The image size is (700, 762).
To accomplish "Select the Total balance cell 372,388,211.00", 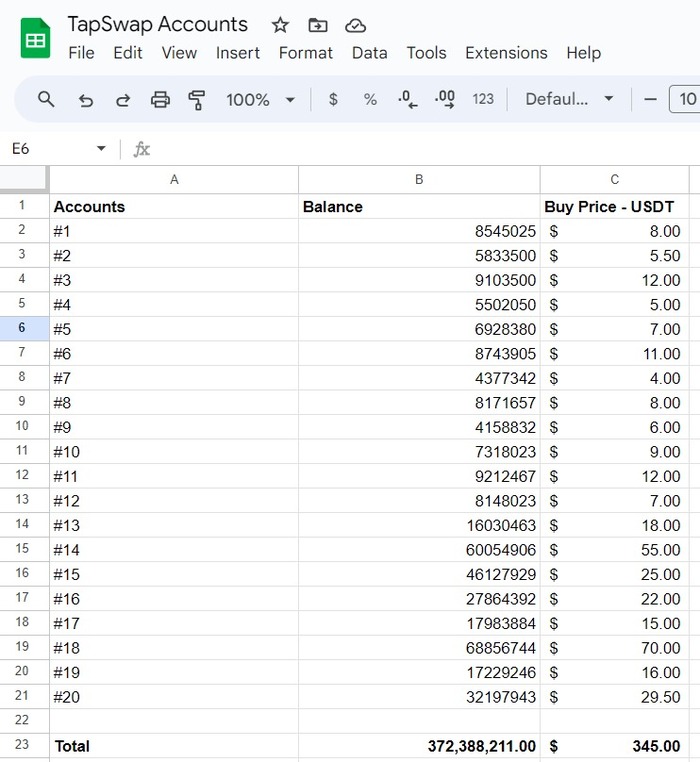I will tap(419, 746).
